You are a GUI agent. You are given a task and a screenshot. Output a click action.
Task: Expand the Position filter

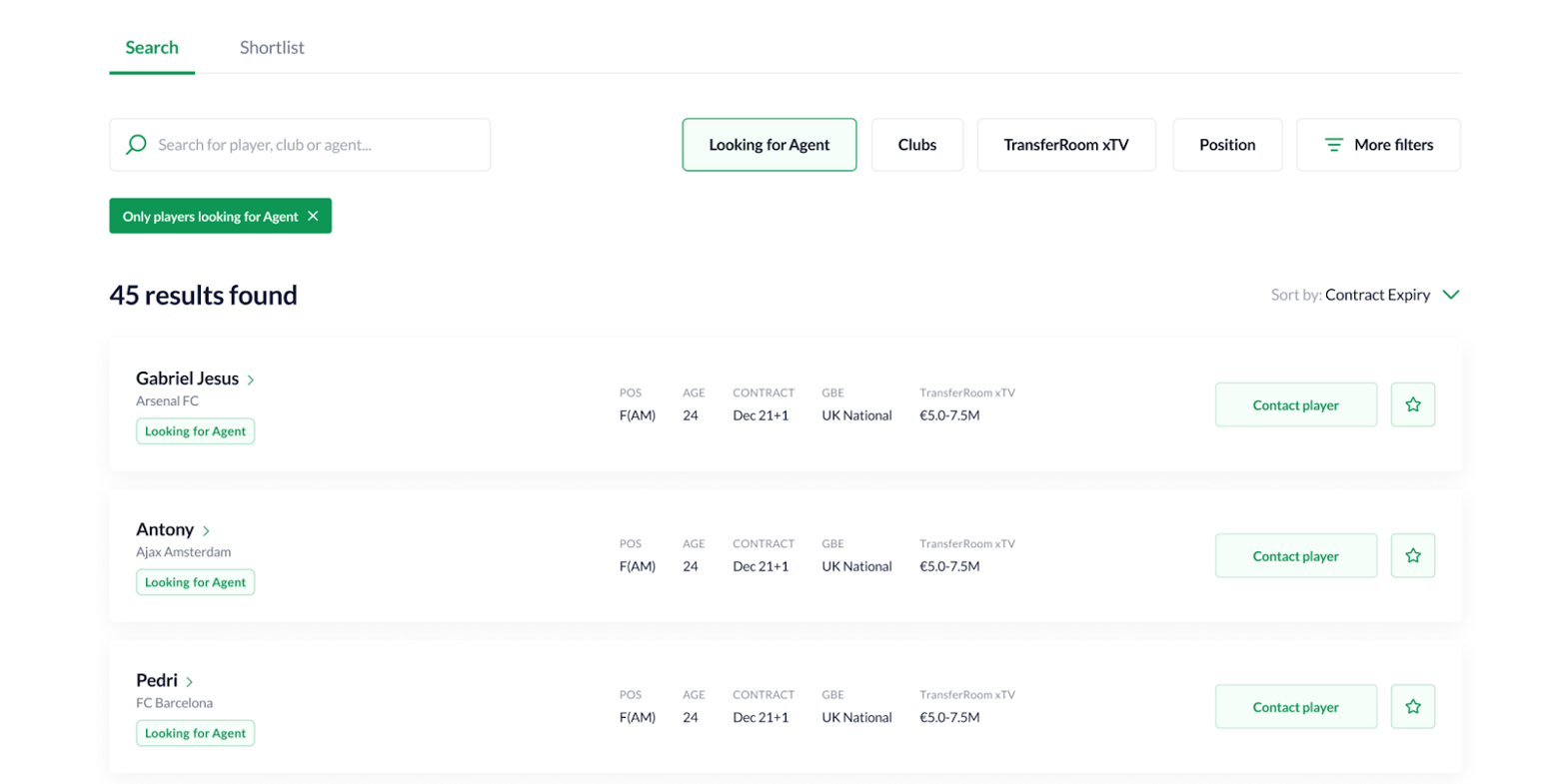[1226, 145]
